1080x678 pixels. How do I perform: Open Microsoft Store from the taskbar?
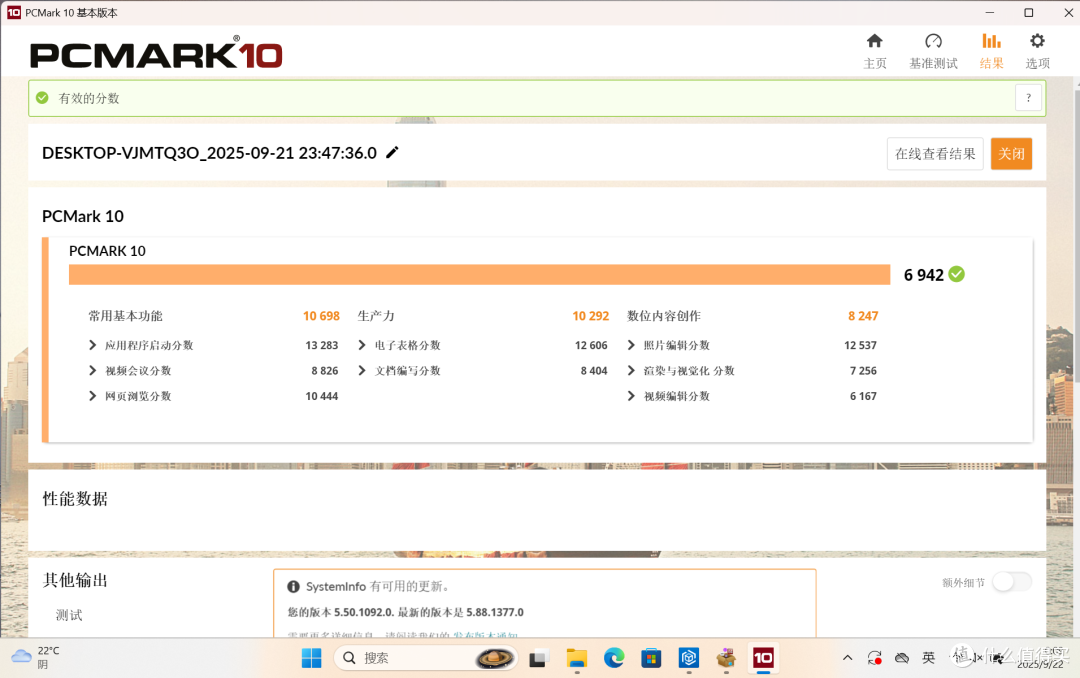(x=651, y=659)
